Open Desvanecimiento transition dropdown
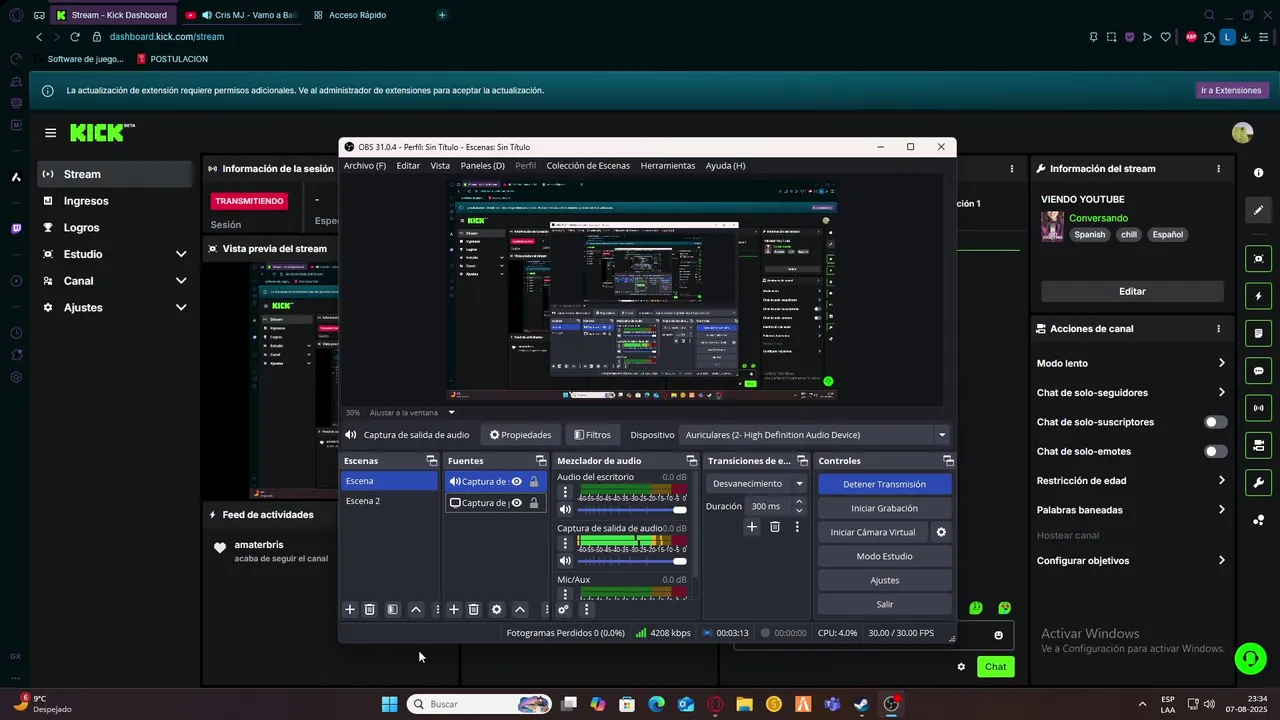The image size is (1280, 720). click(x=758, y=483)
